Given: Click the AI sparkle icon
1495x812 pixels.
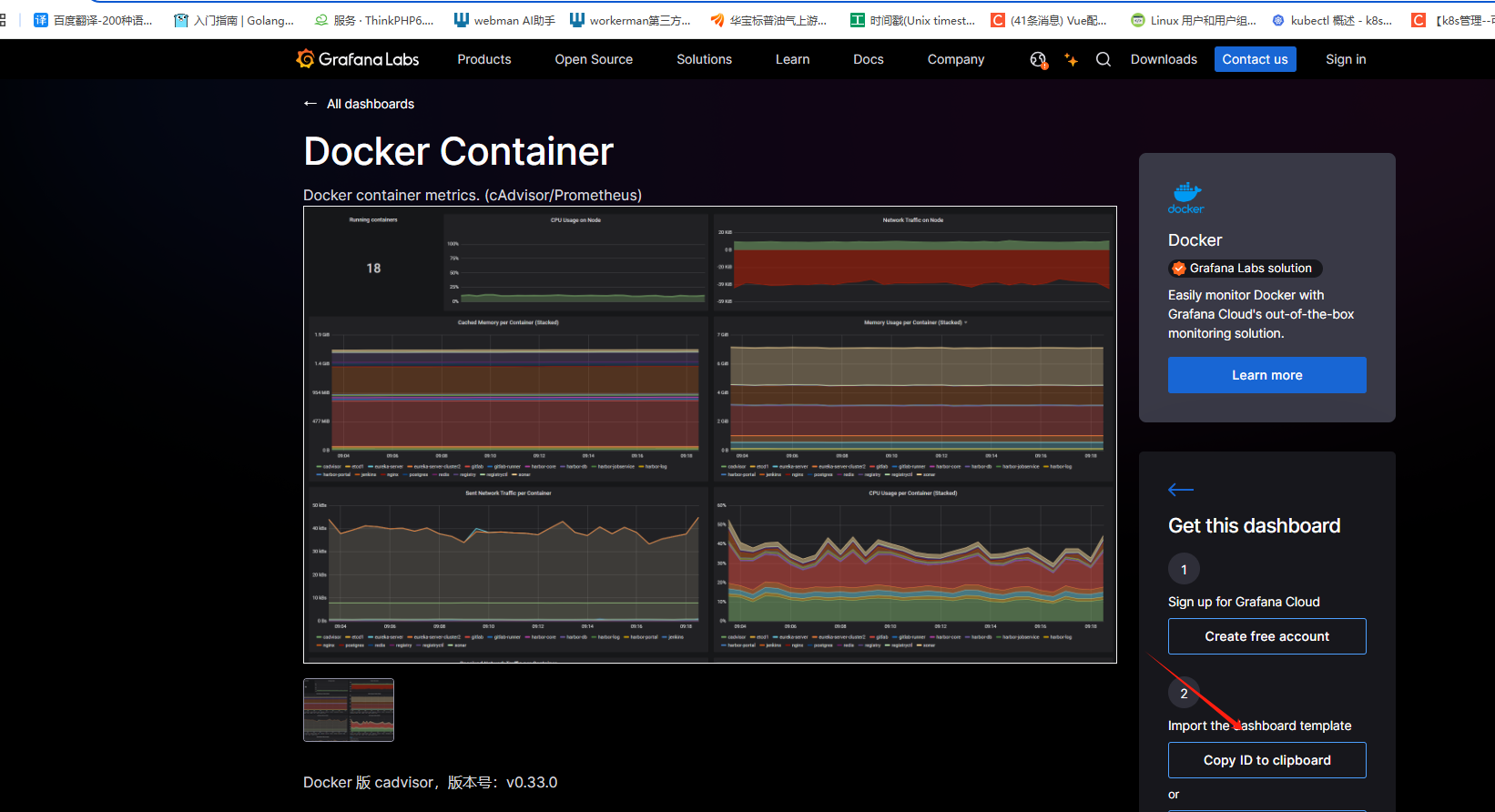Looking at the screenshot, I should point(1072,60).
